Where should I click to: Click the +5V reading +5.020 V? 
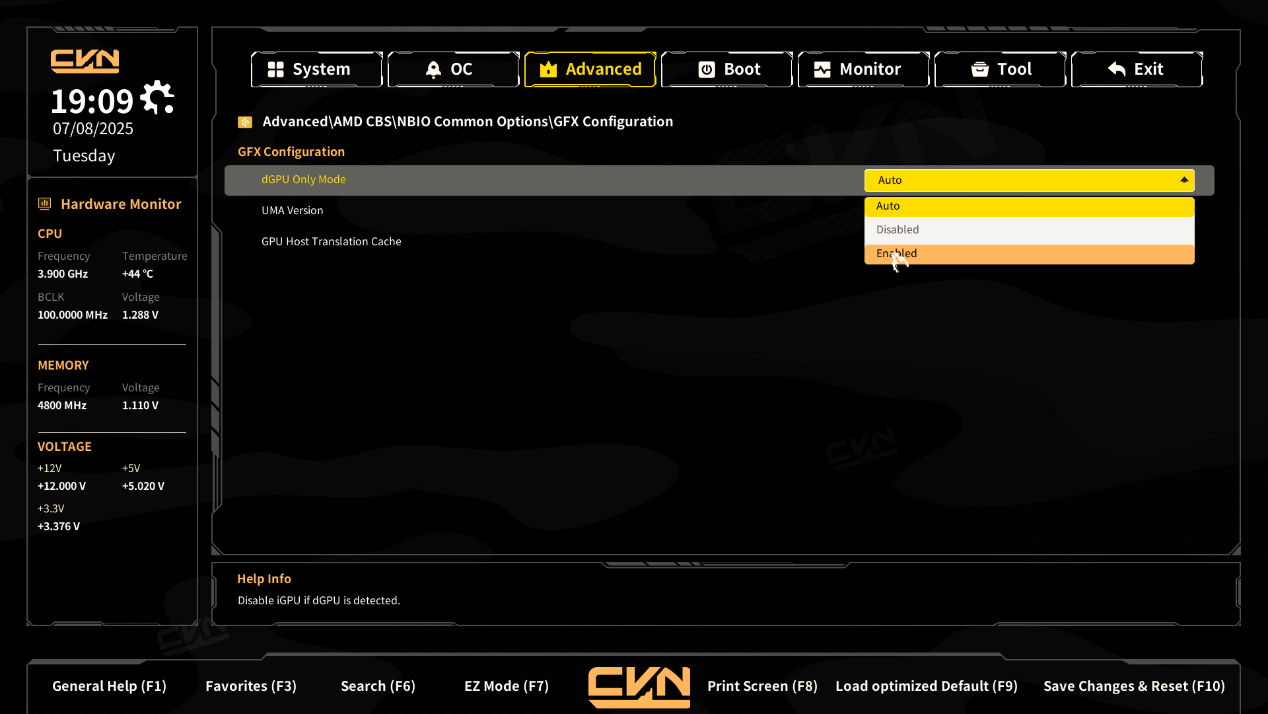tap(143, 487)
